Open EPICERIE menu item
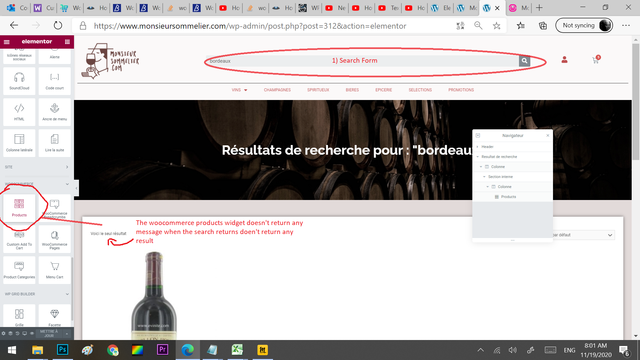 384,90
